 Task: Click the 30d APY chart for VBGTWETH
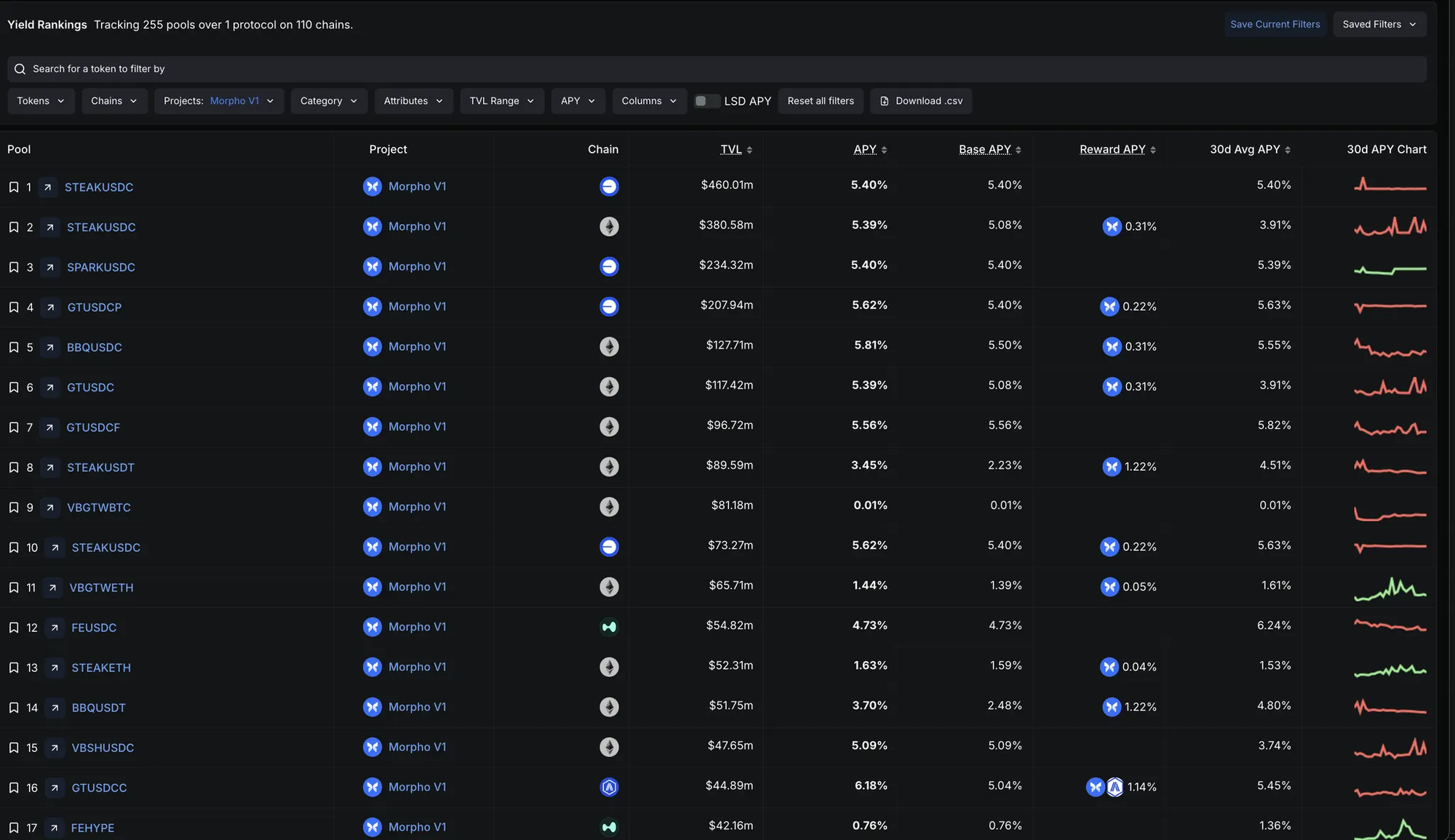[1390, 588]
